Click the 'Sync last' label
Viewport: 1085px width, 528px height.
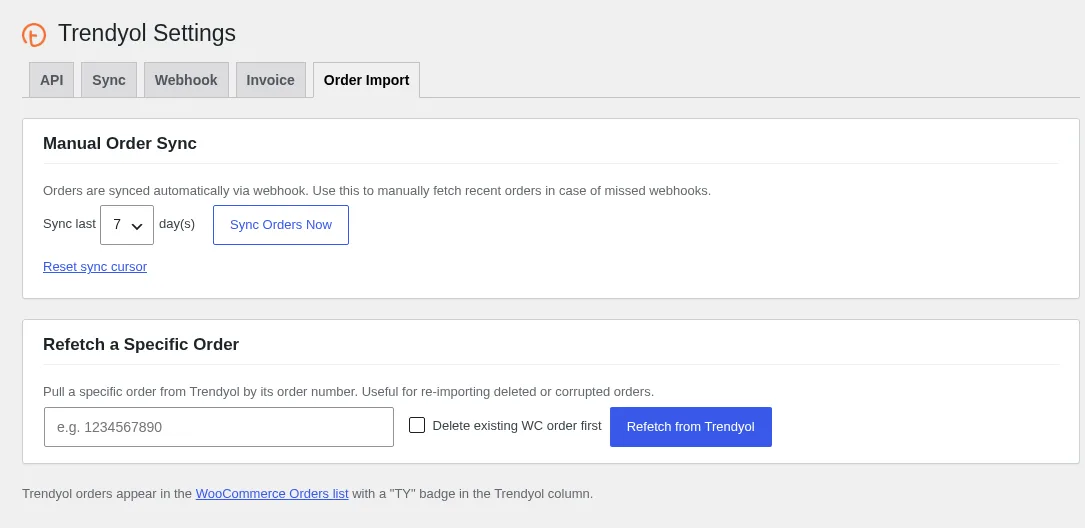69,224
